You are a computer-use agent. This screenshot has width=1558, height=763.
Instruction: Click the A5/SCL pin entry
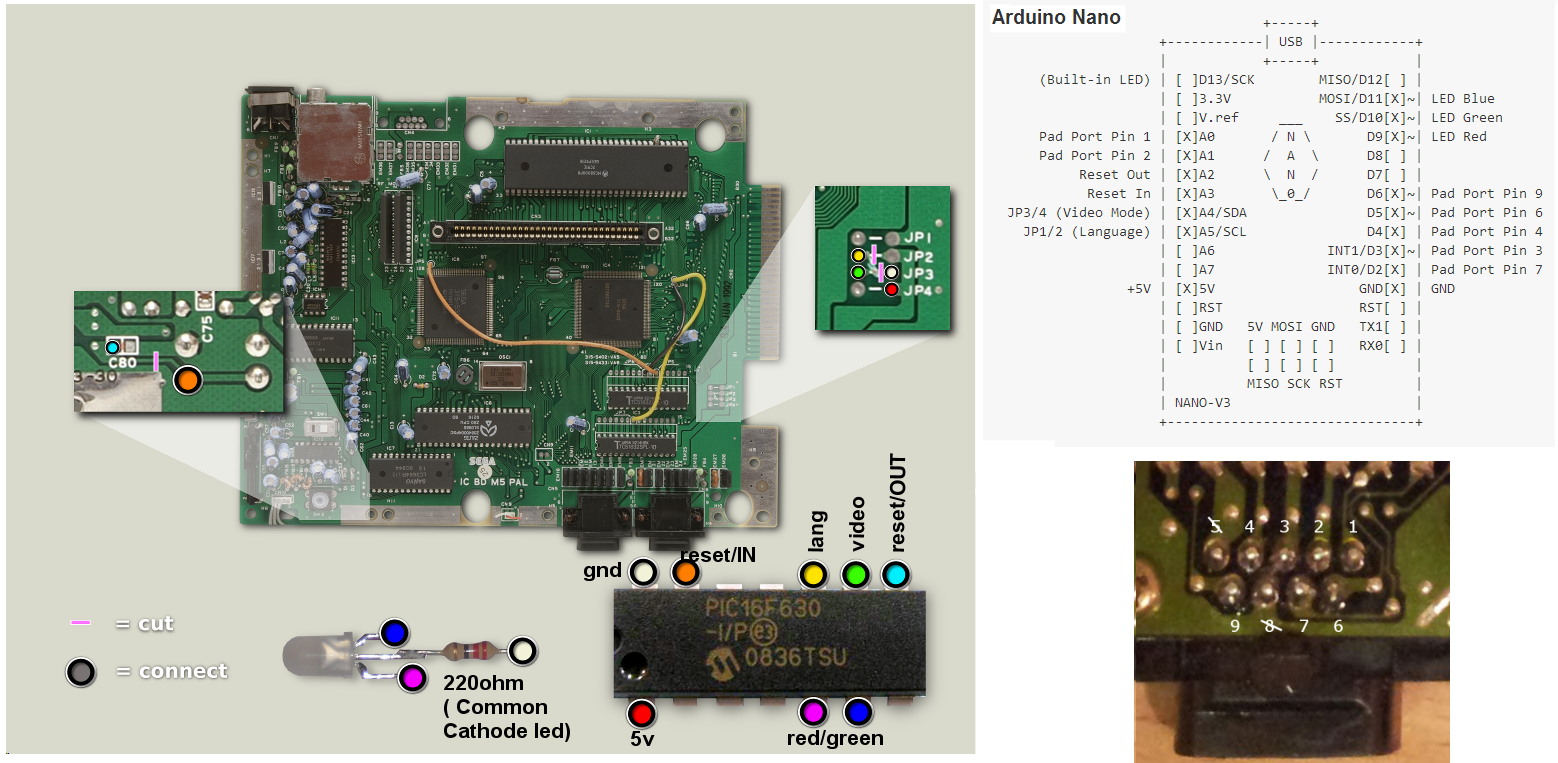point(1211,232)
